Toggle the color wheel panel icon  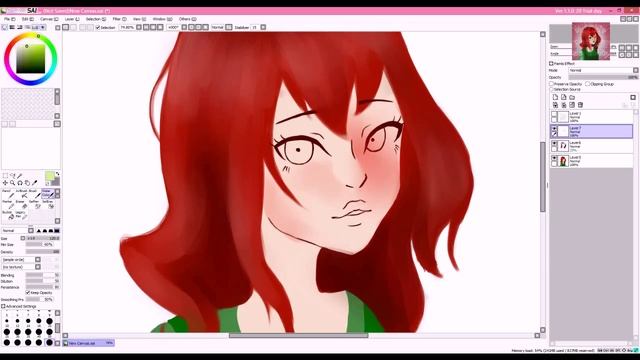[x=5, y=27]
